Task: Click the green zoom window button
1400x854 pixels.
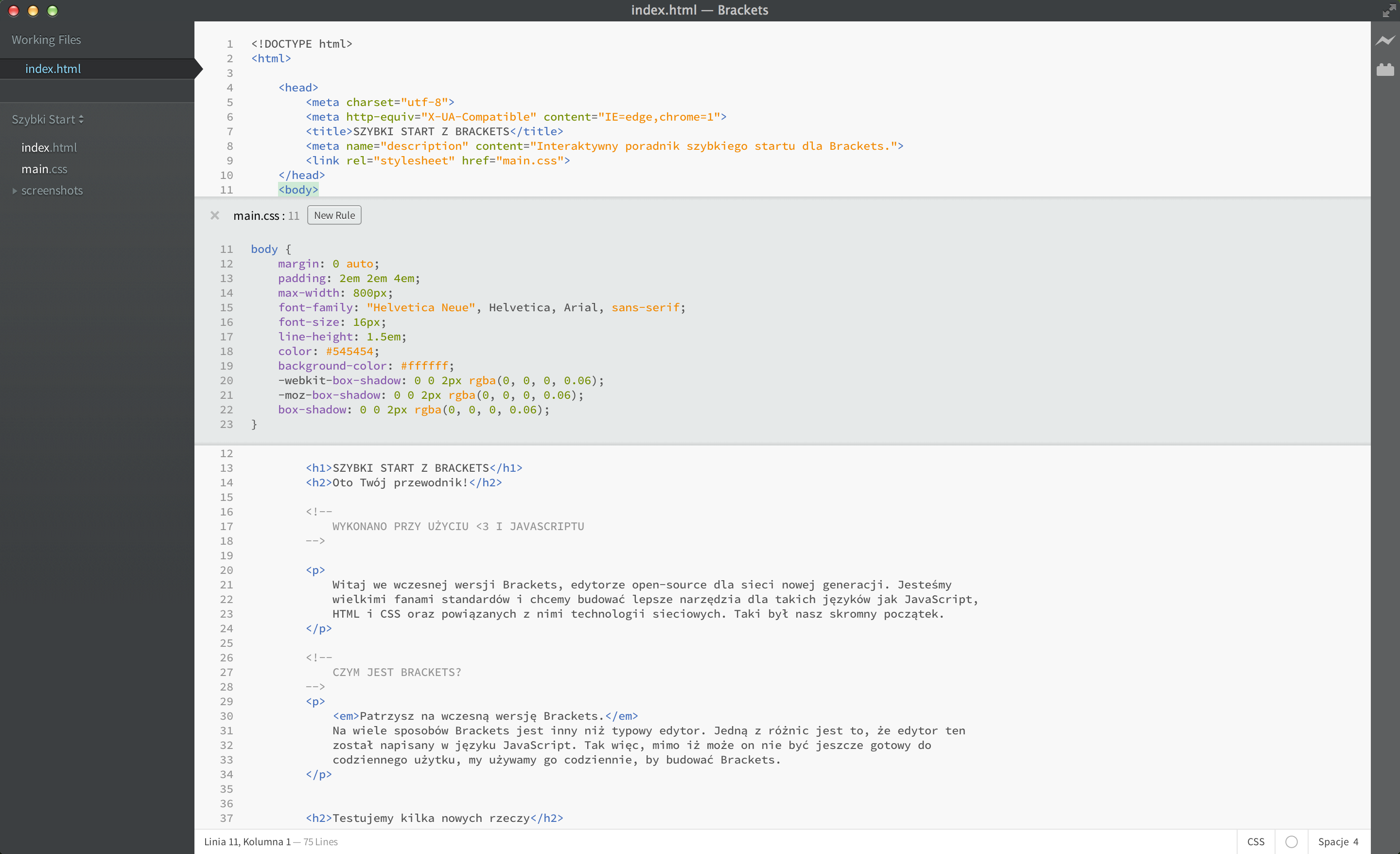Action: click(52, 10)
